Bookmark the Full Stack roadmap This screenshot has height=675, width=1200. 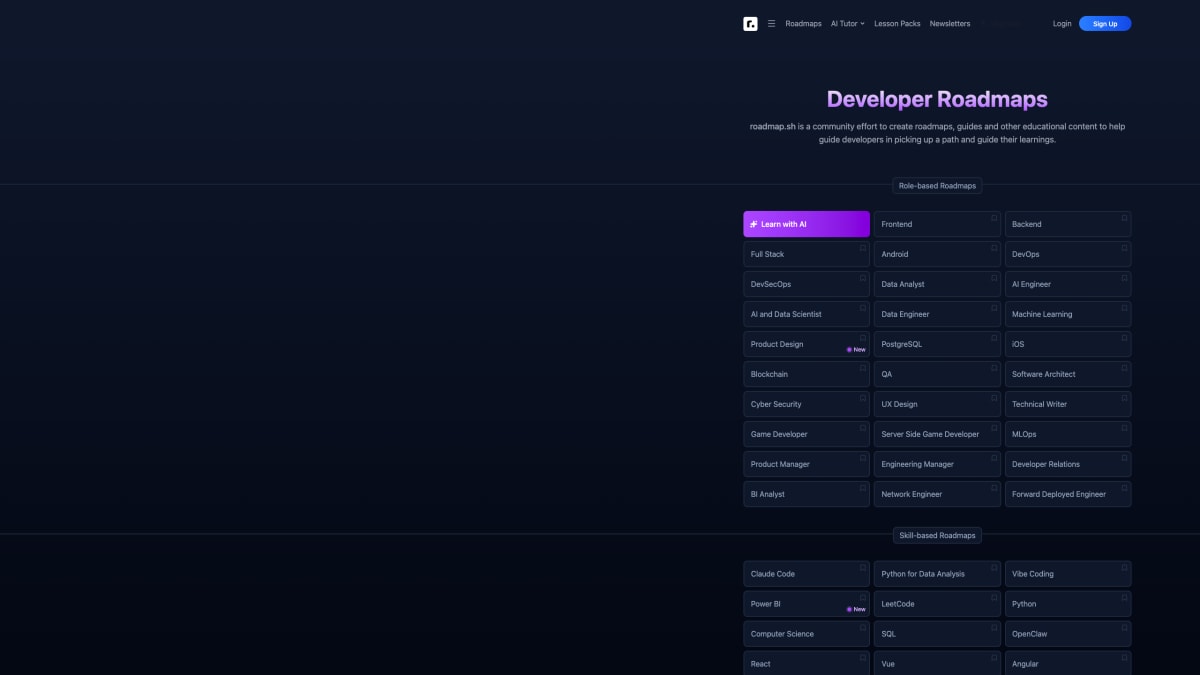[x=863, y=248]
